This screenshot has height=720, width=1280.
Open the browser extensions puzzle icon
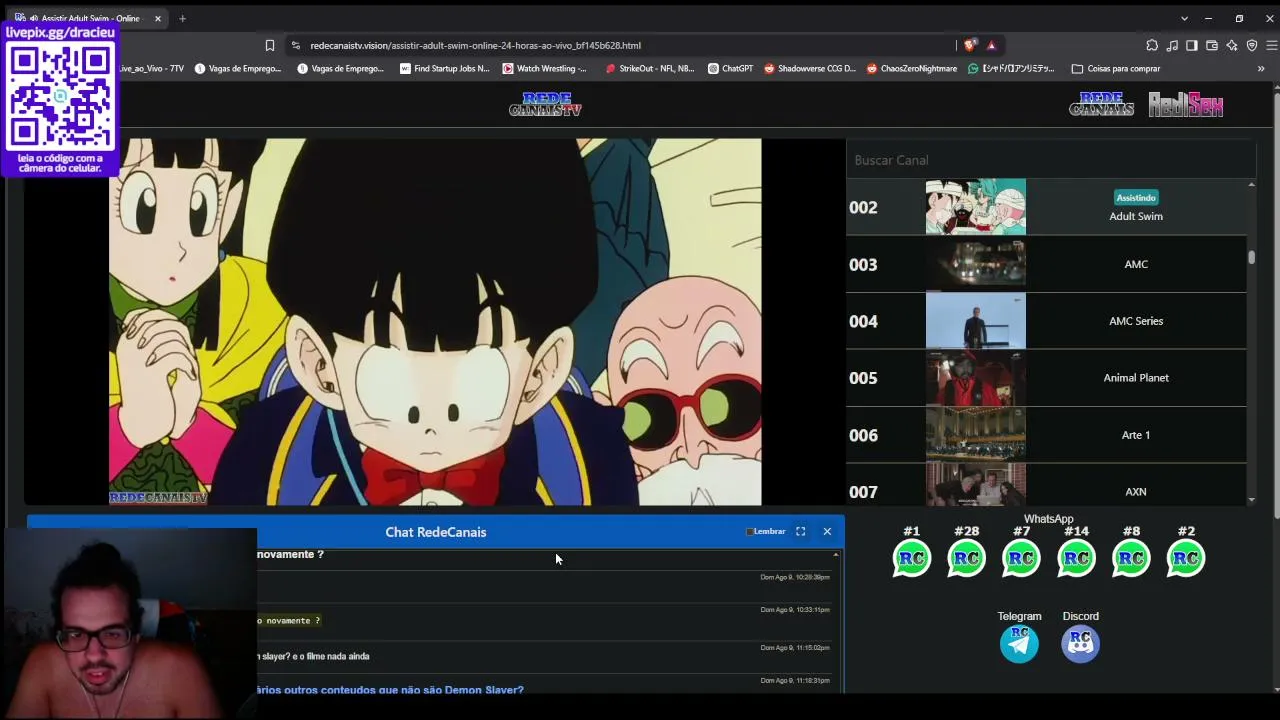tap(1152, 45)
